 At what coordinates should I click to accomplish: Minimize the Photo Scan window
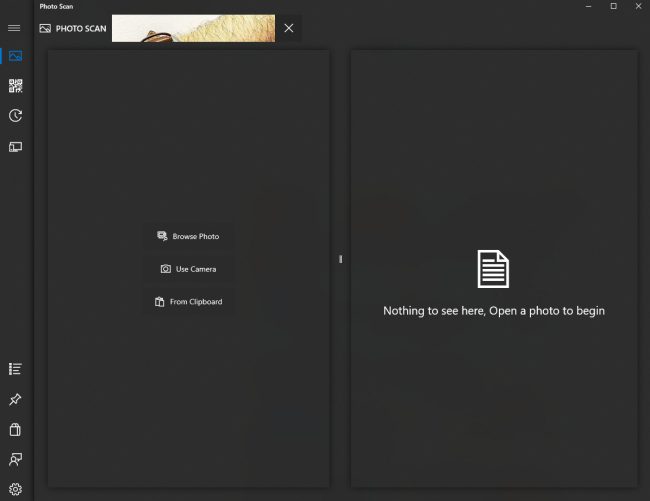pyautogui.click(x=588, y=6)
